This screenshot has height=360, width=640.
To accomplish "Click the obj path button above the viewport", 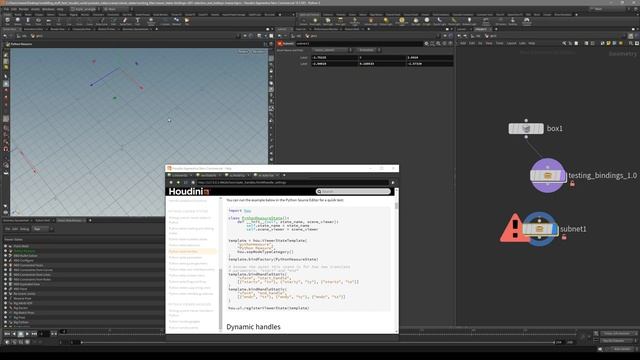I will 23,36.
